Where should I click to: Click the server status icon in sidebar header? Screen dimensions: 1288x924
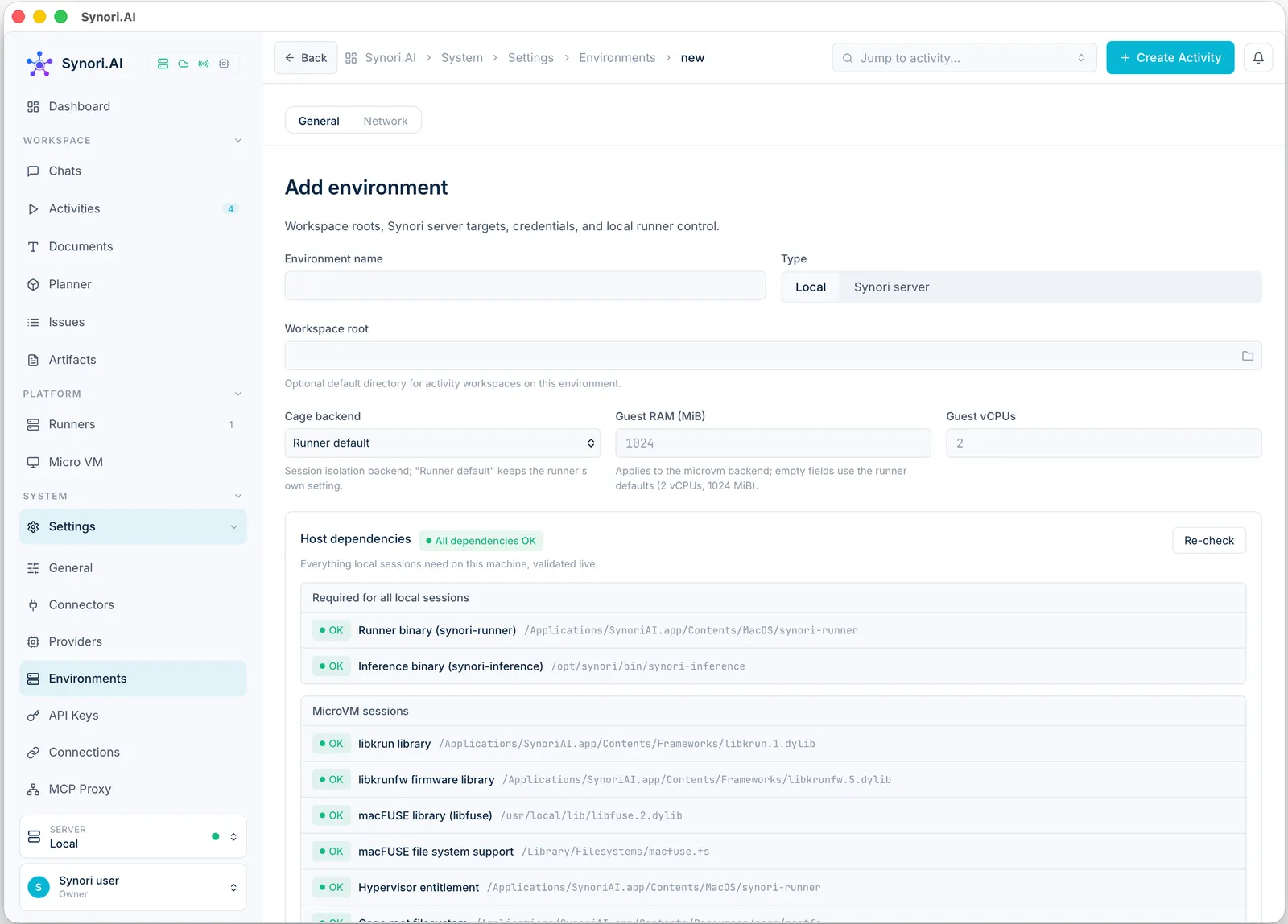pos(163,64)
